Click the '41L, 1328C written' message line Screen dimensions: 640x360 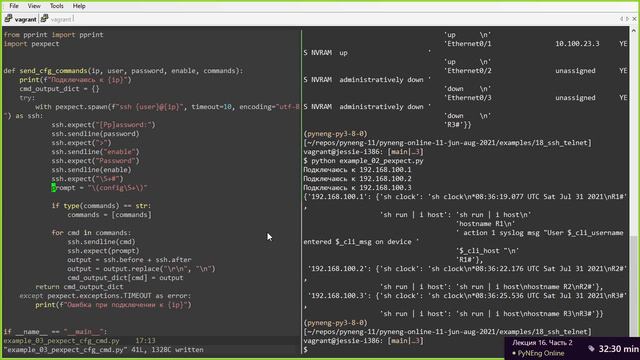104,350
